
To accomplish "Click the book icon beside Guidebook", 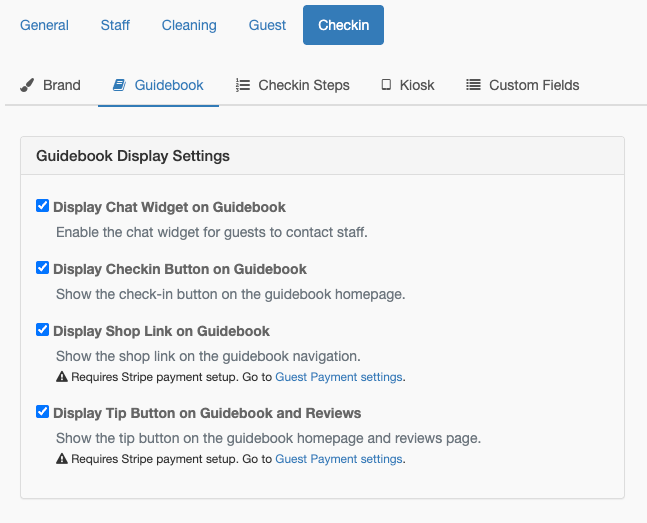I will click(x=119, y=85).
